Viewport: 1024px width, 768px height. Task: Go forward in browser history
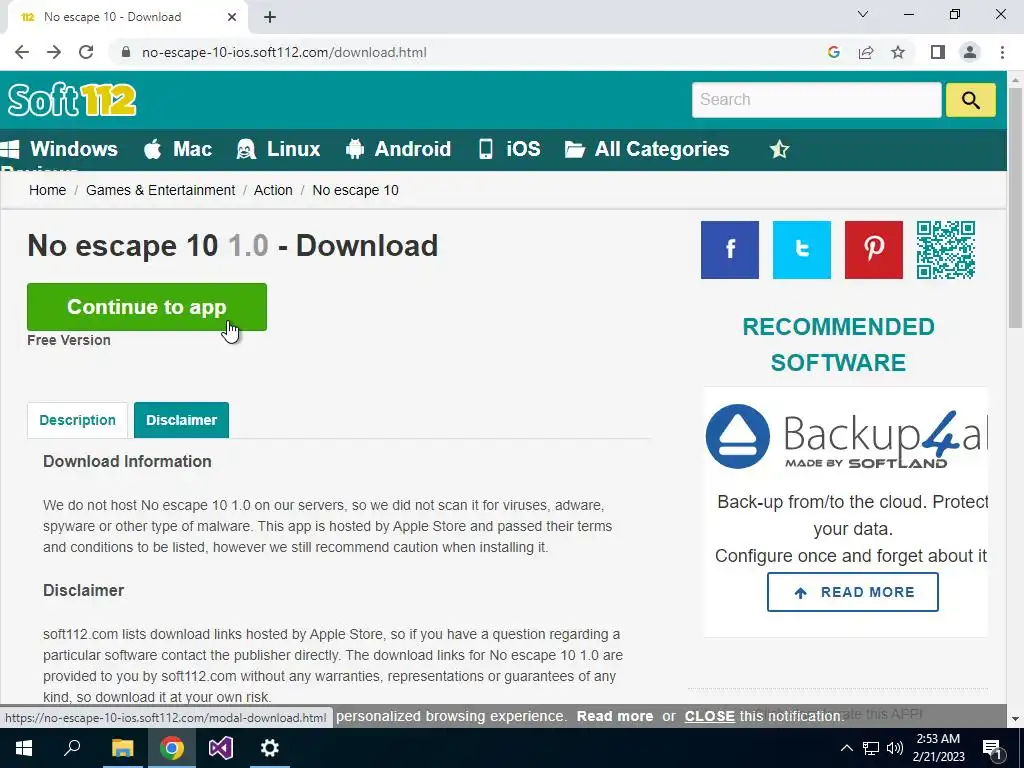[54, 52]
